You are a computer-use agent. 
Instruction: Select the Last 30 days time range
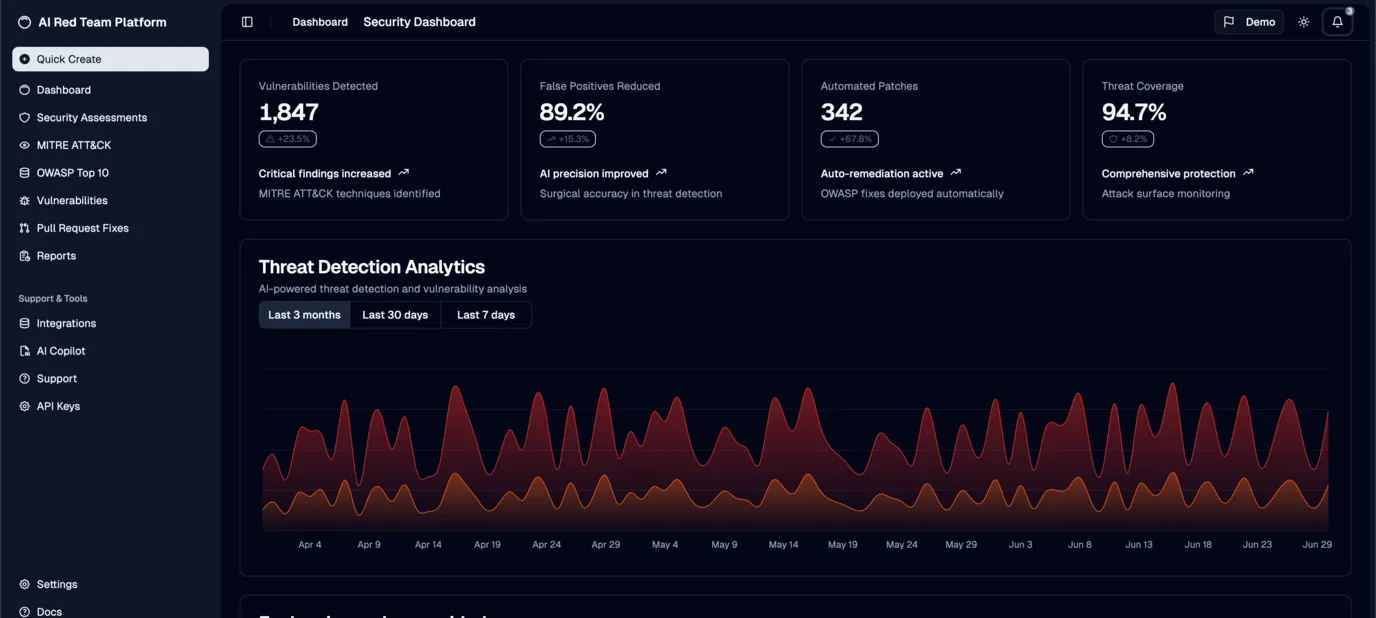[x=395, y=314]
